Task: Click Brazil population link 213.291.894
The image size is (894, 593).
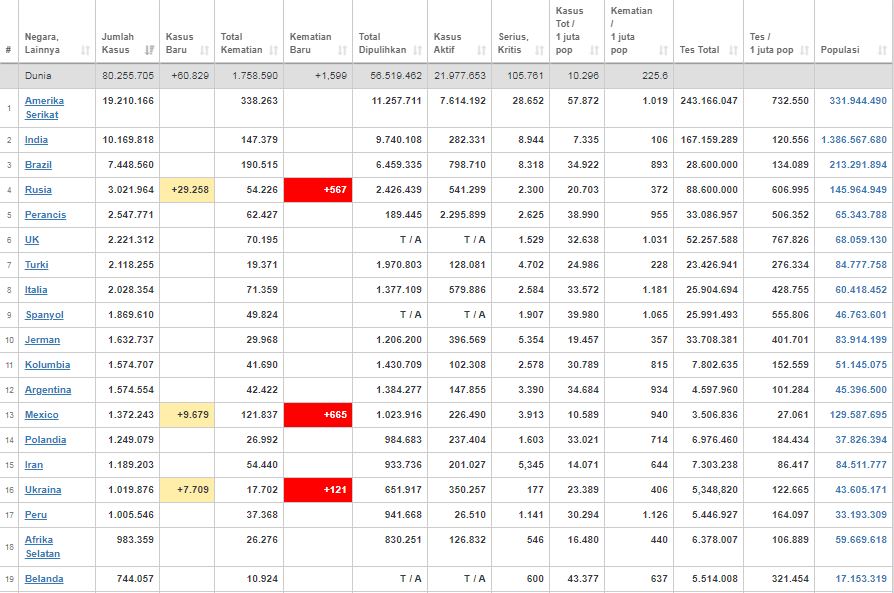Action: click(858, 165)
